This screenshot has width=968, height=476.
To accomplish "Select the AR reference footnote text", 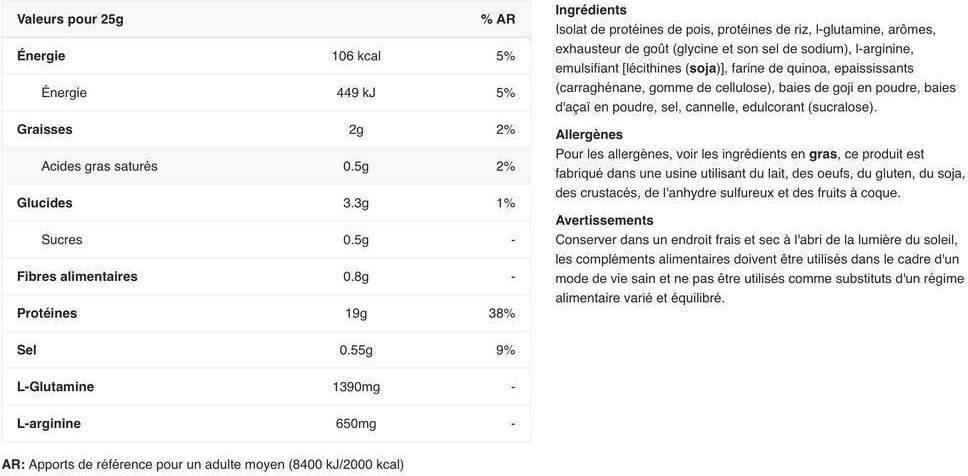I will (202, 464).
